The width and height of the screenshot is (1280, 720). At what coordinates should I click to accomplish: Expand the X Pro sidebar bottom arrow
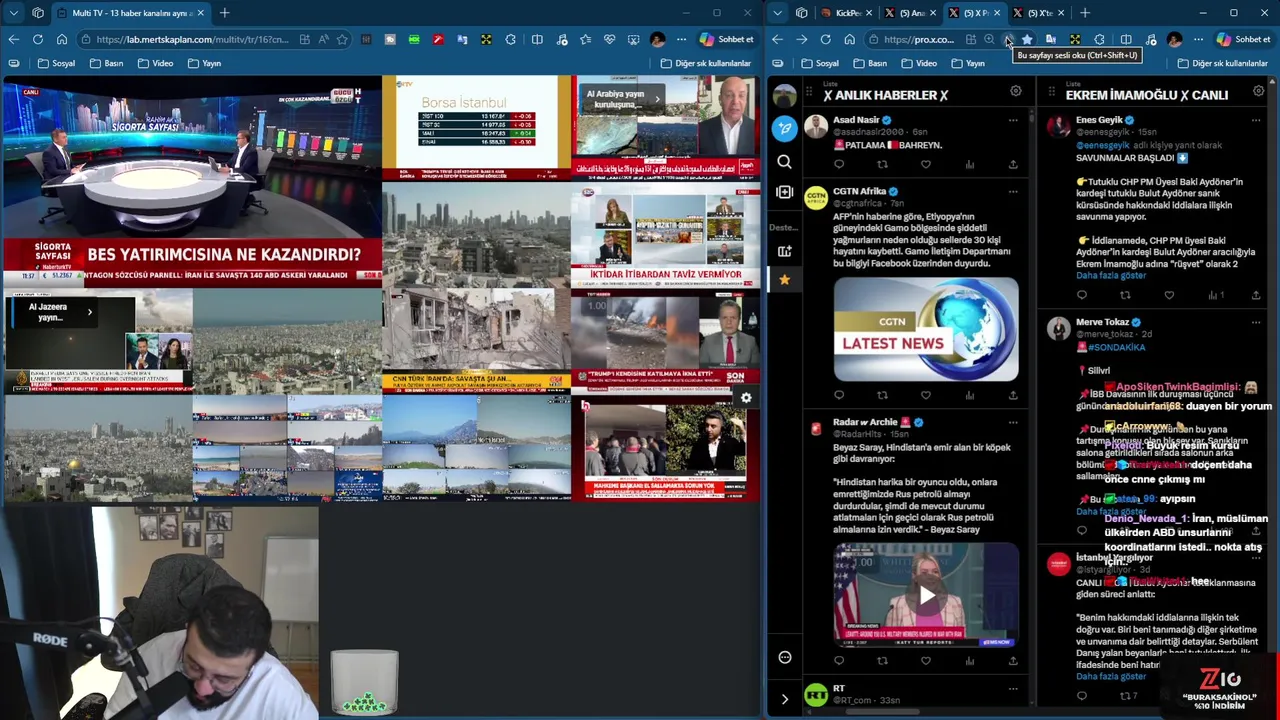(785, 698)
